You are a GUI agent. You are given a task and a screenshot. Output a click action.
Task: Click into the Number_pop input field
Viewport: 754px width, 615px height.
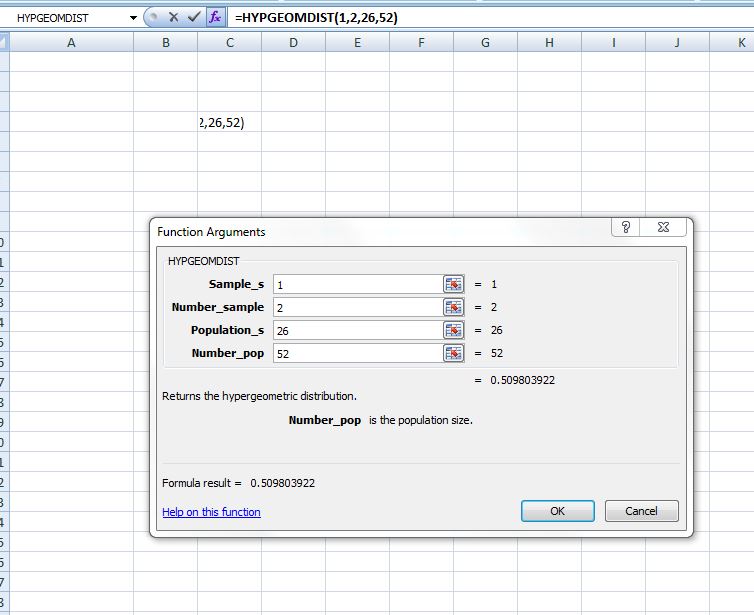[355, 353]
